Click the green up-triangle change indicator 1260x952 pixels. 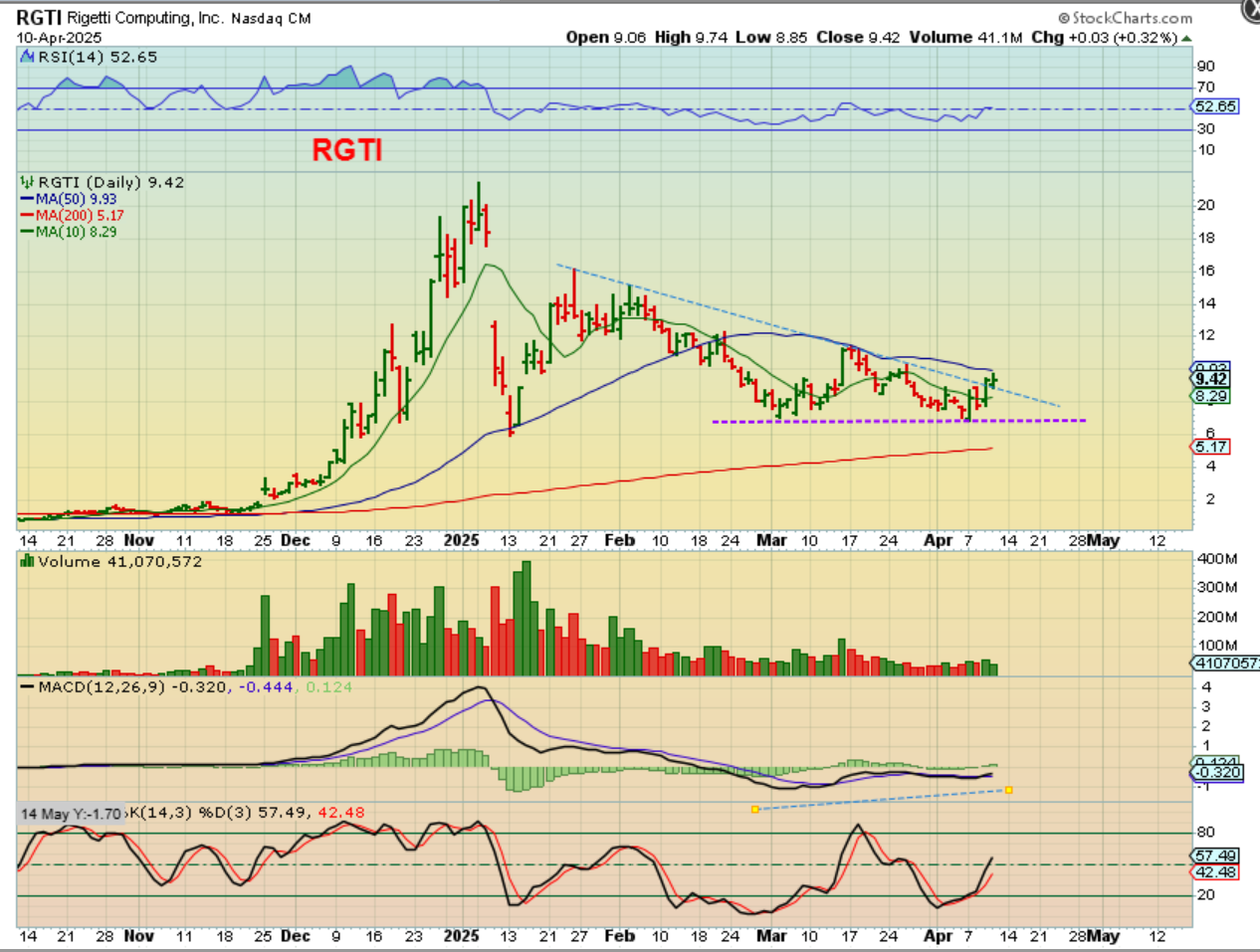click(1185, 38)
